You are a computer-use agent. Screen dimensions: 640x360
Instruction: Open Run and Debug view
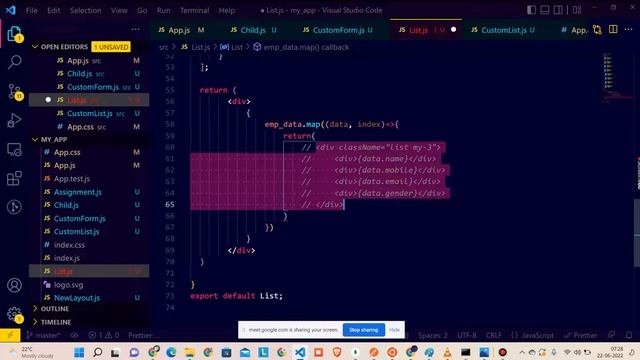[x=14, y=121]
